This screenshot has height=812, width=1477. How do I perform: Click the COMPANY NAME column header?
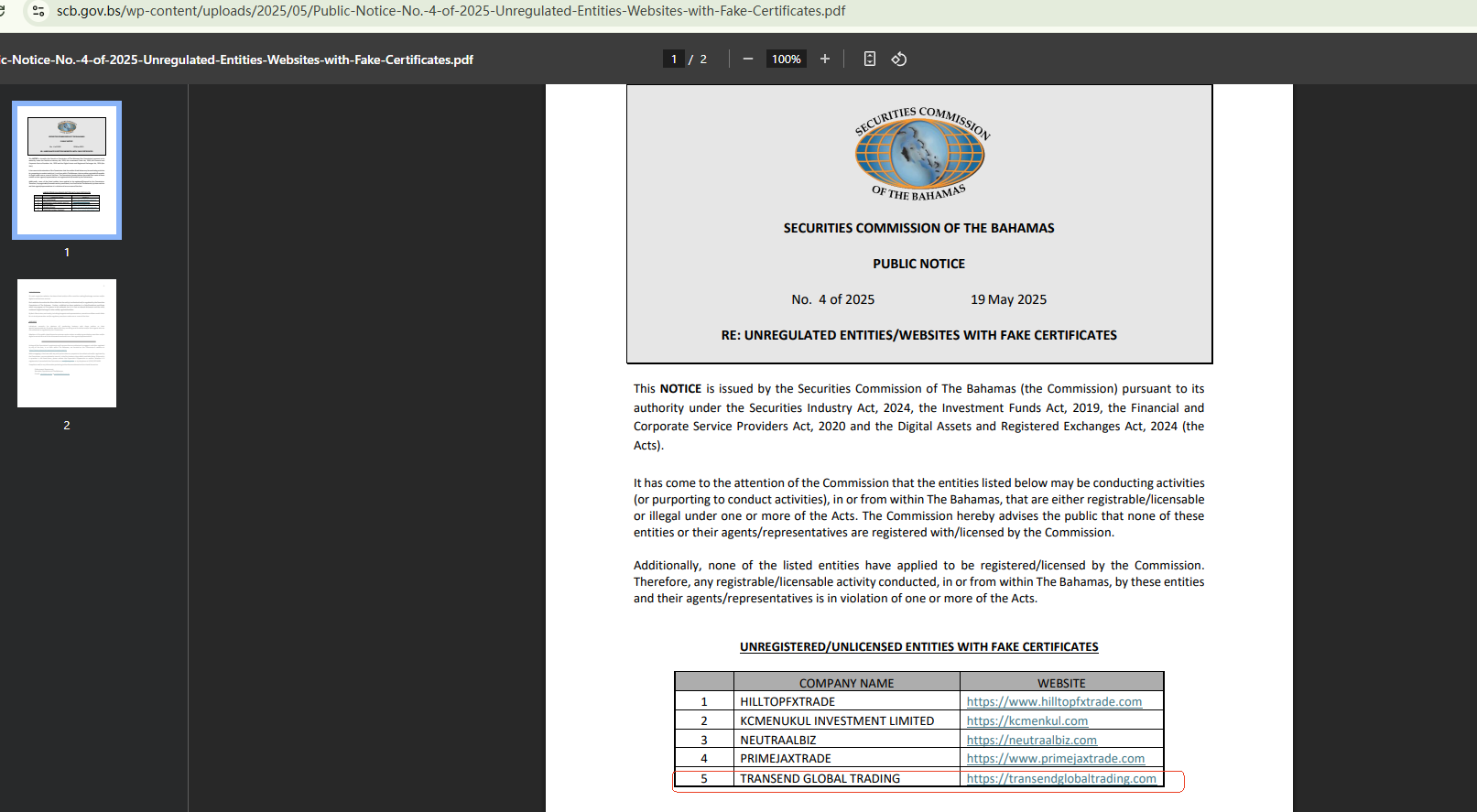[847, 683]
